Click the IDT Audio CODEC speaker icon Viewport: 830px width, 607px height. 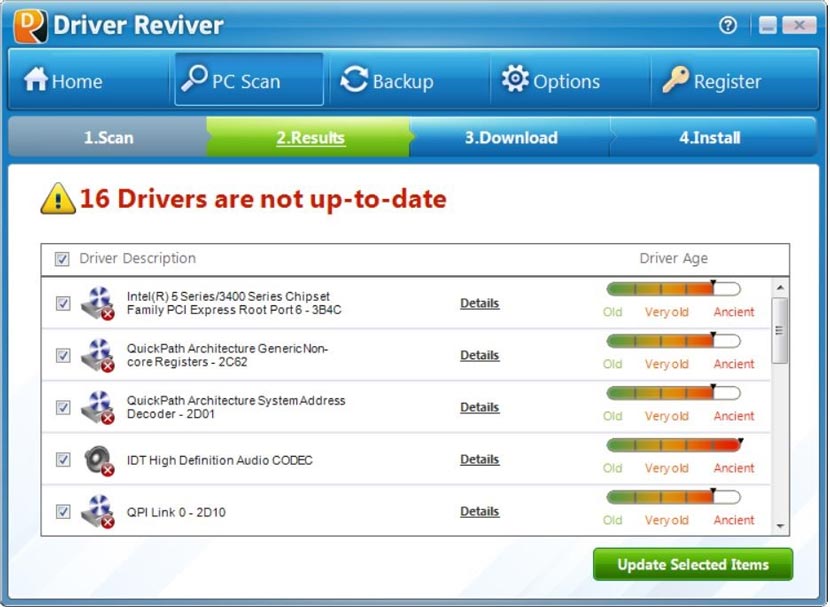[x=97, y=459]
